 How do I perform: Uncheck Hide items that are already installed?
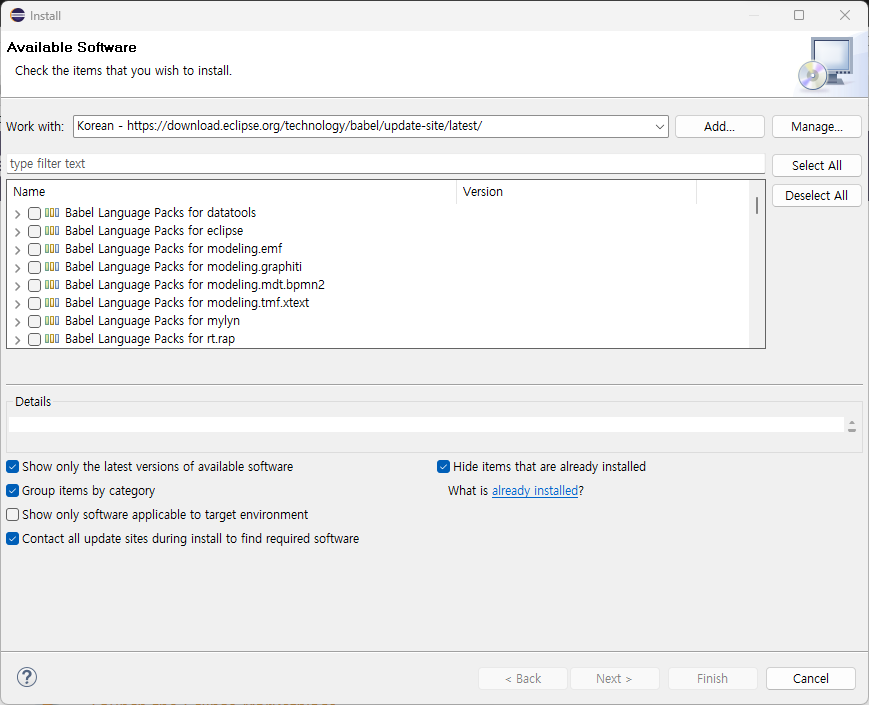pyautogui.click(x=443, y=467)
